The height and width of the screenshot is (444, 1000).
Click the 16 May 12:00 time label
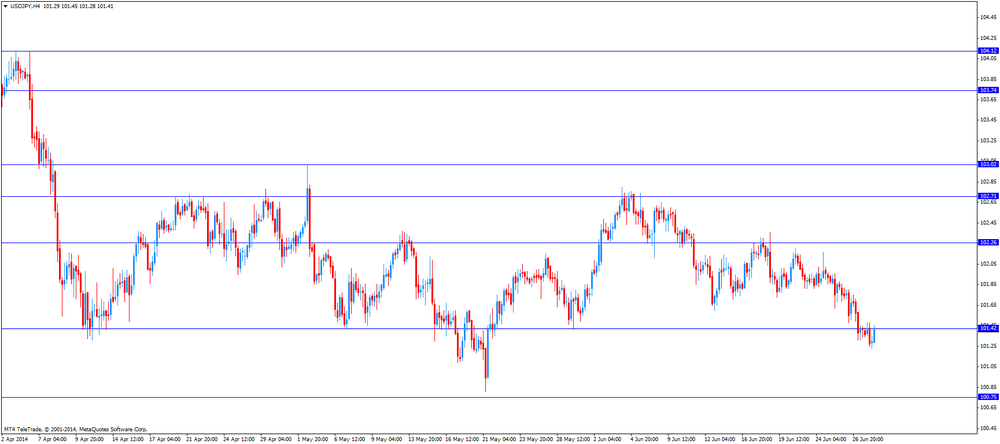coord(461,440)
